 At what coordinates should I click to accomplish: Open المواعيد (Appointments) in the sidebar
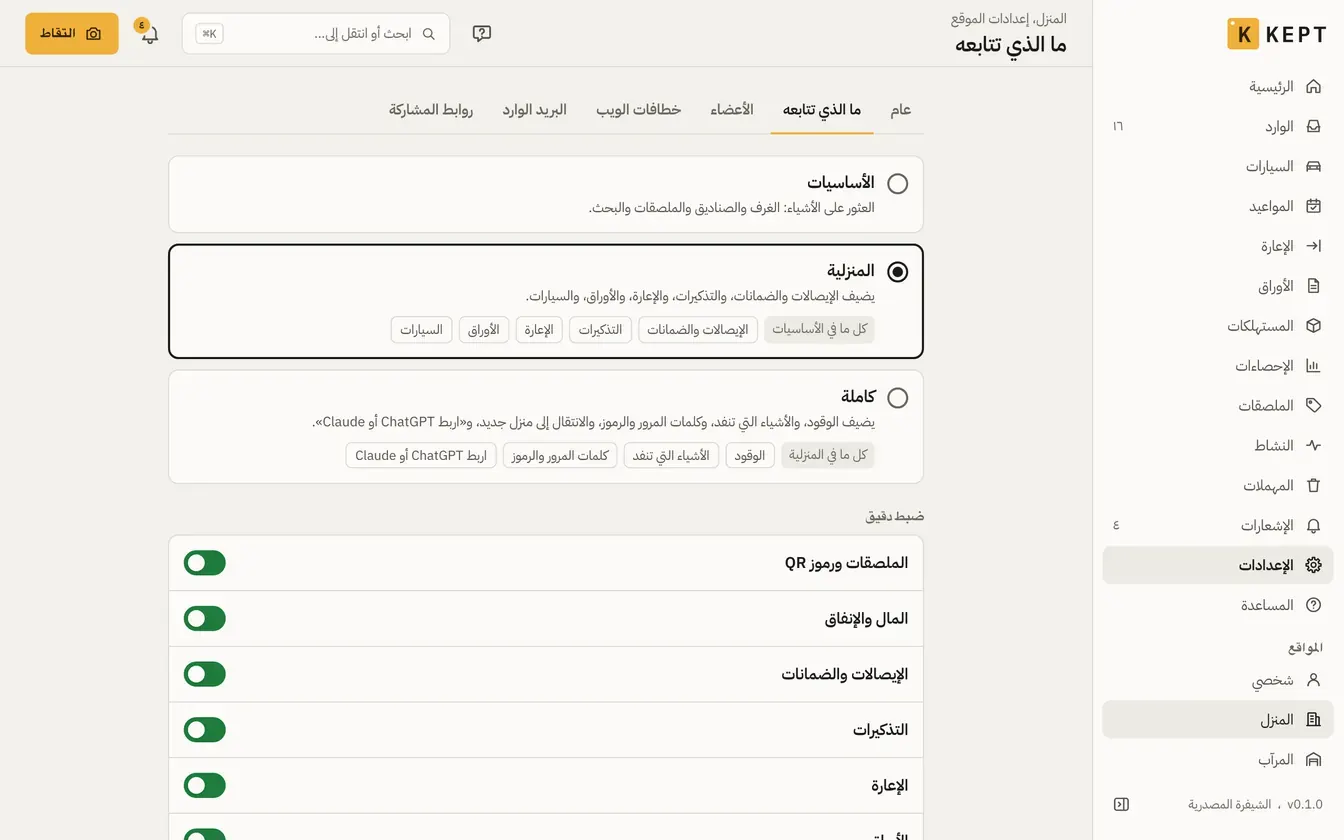point(1218,207)
